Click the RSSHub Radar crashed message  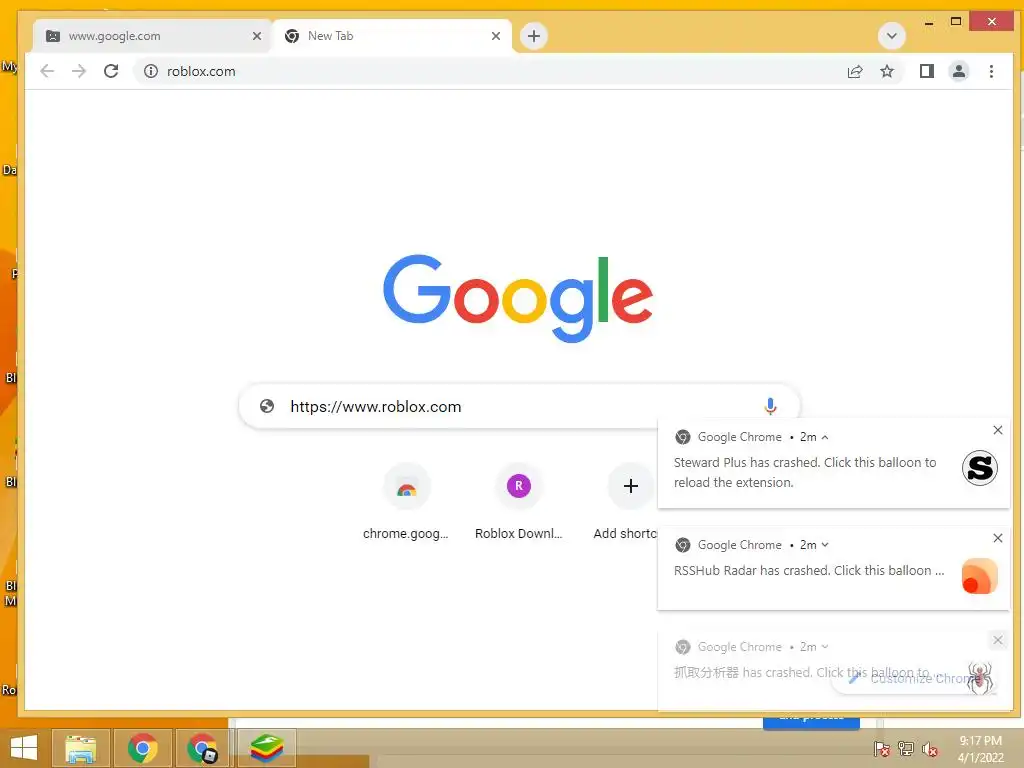click(x=808, y=571)
